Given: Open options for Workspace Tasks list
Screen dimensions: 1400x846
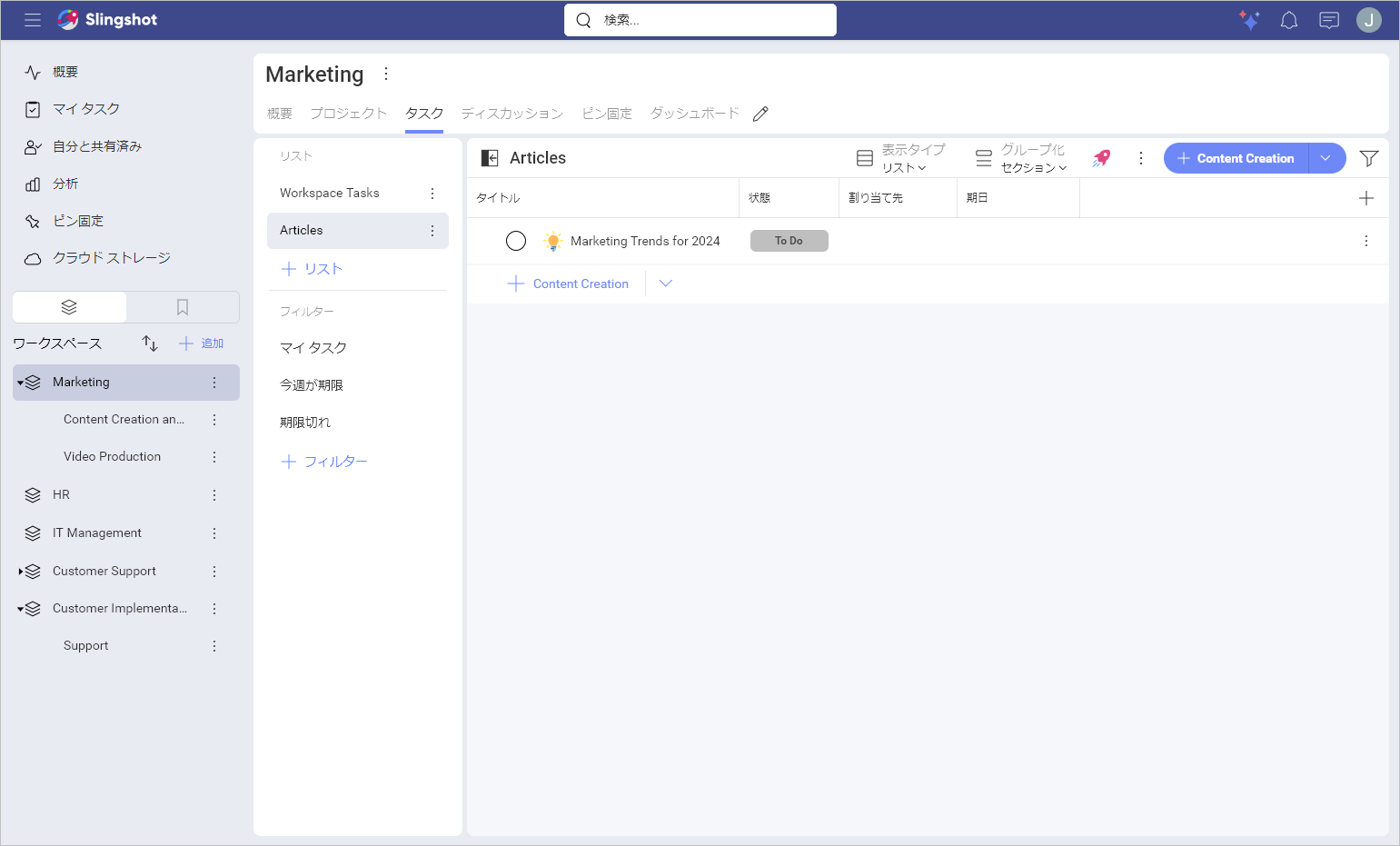Looking at the screenshot, I should [432, 194].
